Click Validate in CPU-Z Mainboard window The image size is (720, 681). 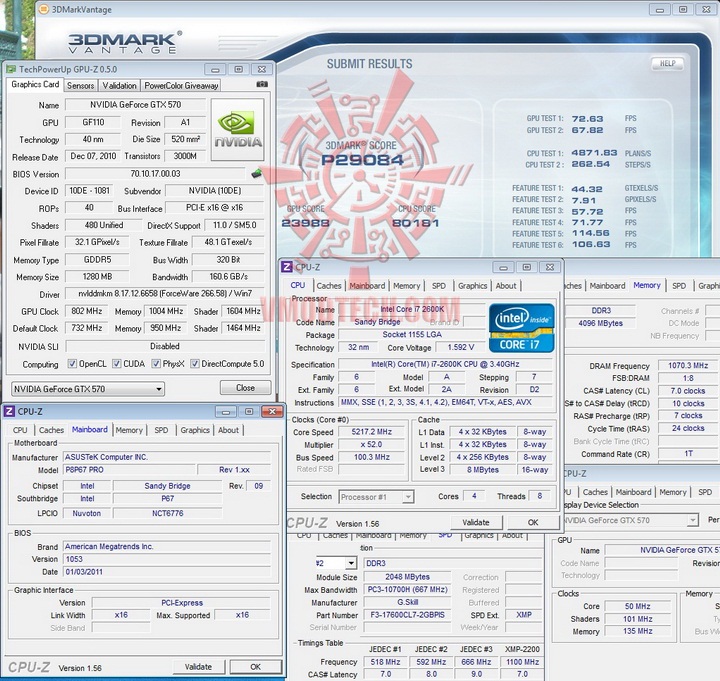click(x=198, y=667)
